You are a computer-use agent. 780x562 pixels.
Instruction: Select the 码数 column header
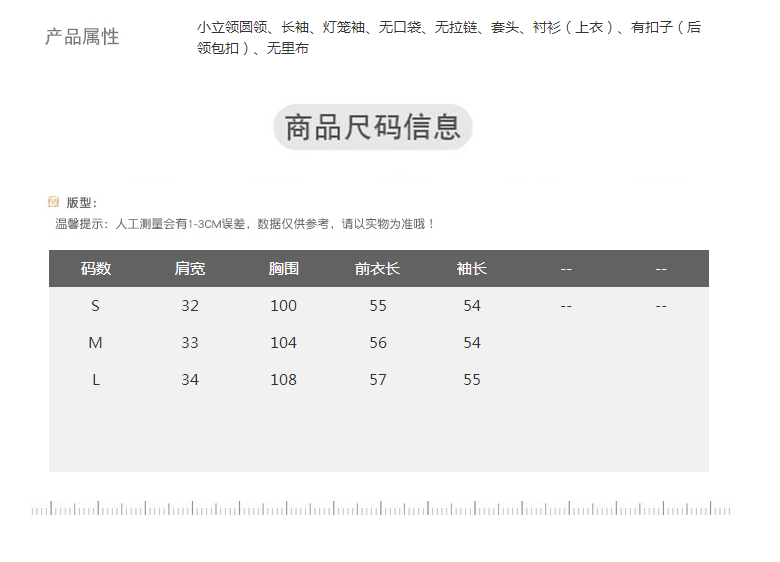(x=96, y=268)
